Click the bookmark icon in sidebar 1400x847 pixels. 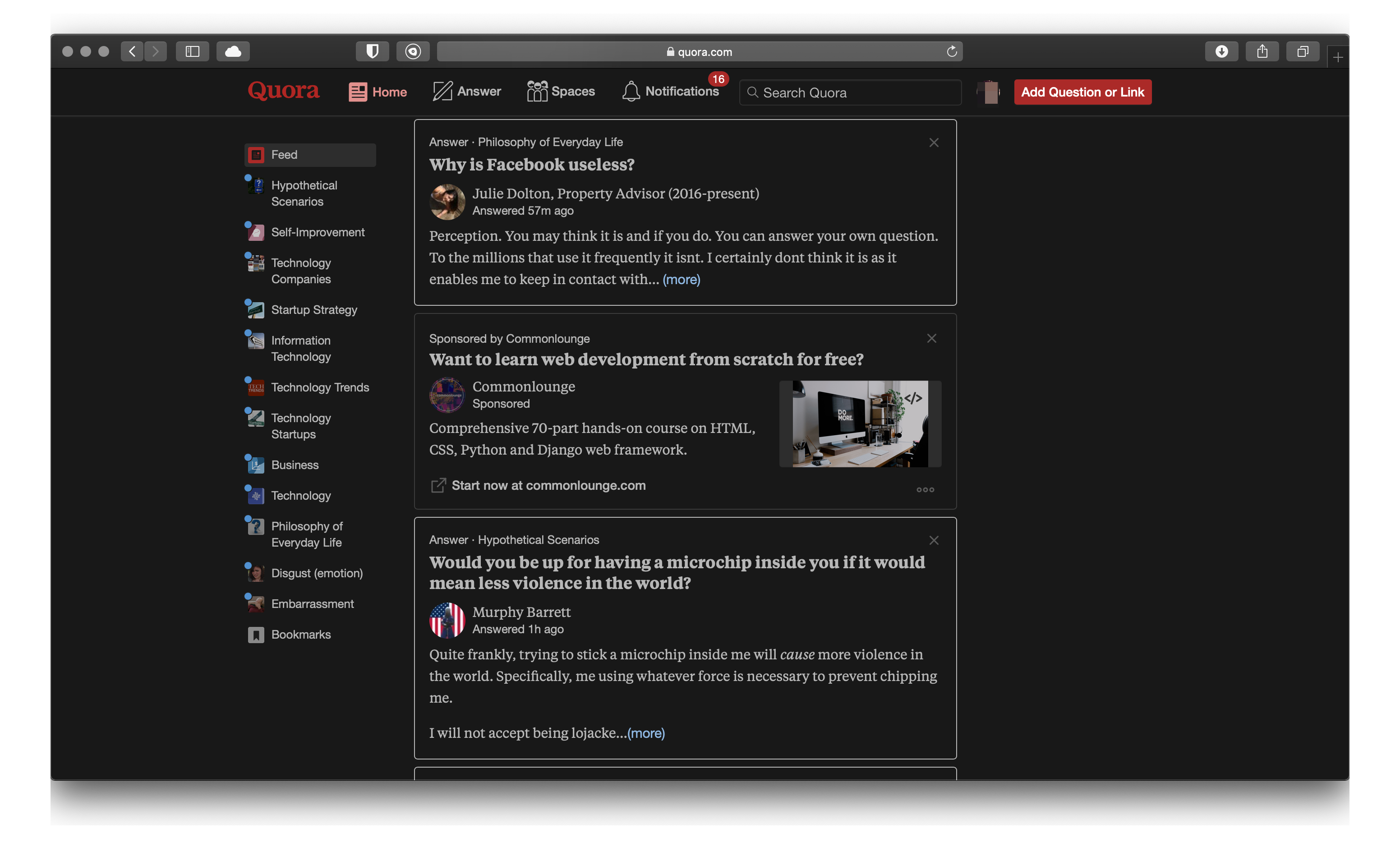point(255,633)
